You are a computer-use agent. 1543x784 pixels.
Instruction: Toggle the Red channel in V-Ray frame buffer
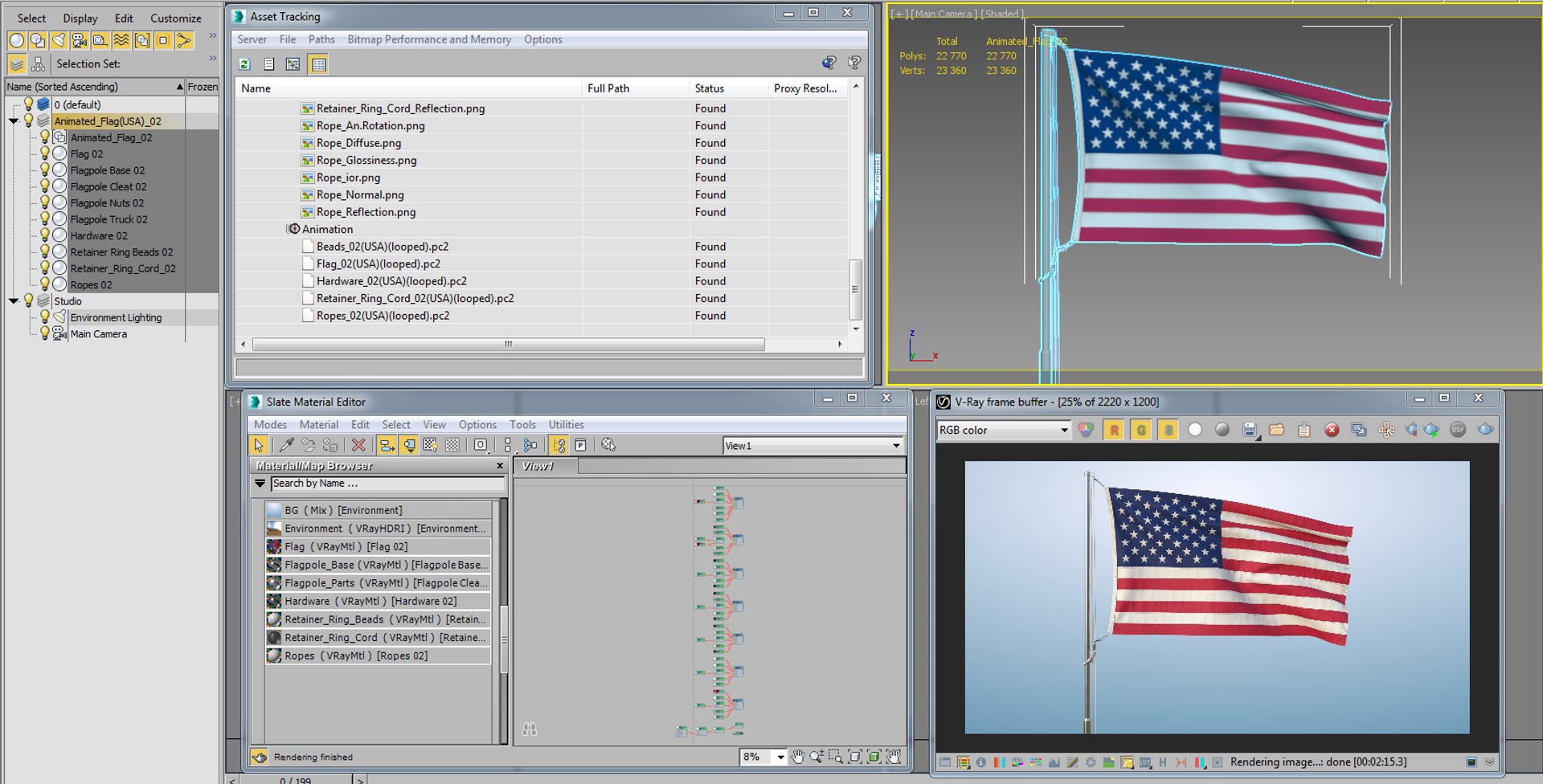pos(1114,430)
